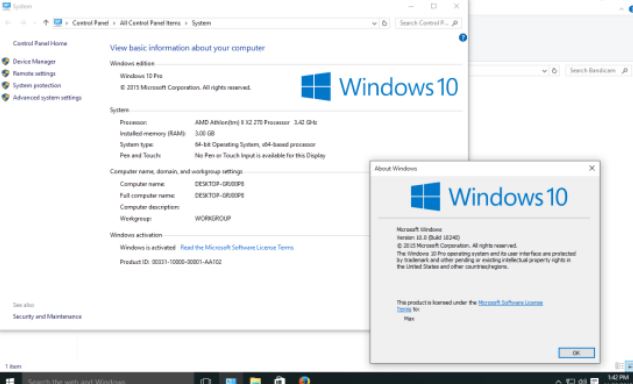Select the AMD Athlon processor text
The image size is (633, 384).
256,122
